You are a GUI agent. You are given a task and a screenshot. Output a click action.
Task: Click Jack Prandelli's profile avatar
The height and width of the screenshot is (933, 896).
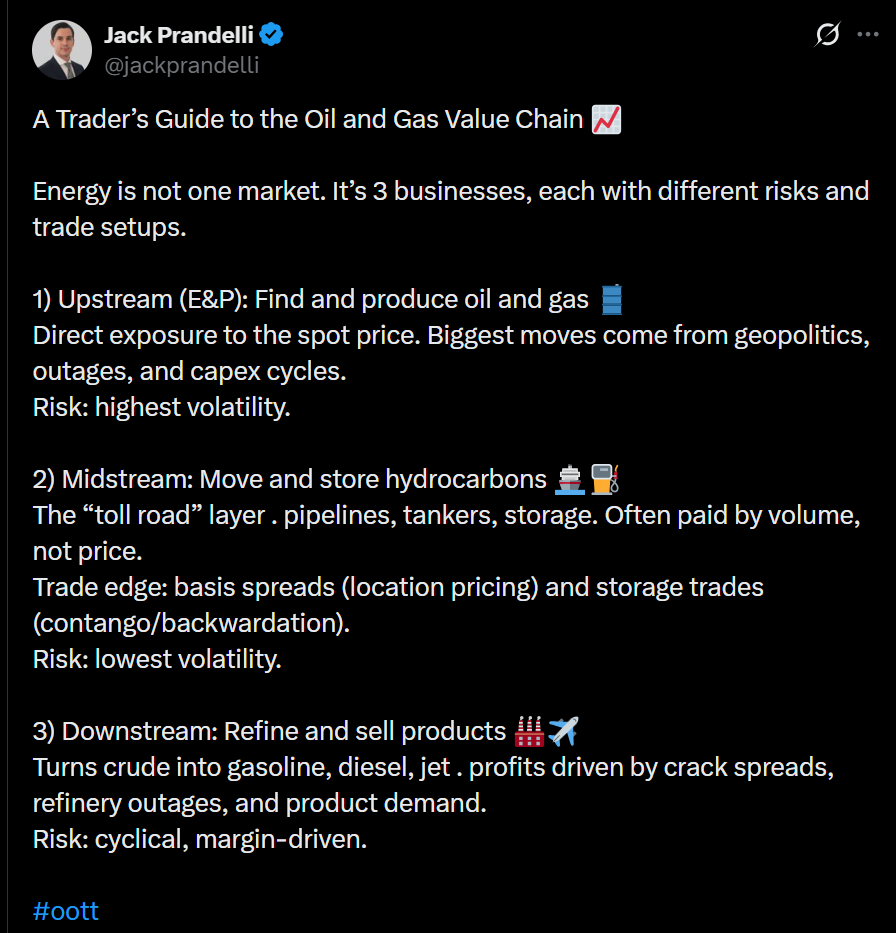[62, 49]
